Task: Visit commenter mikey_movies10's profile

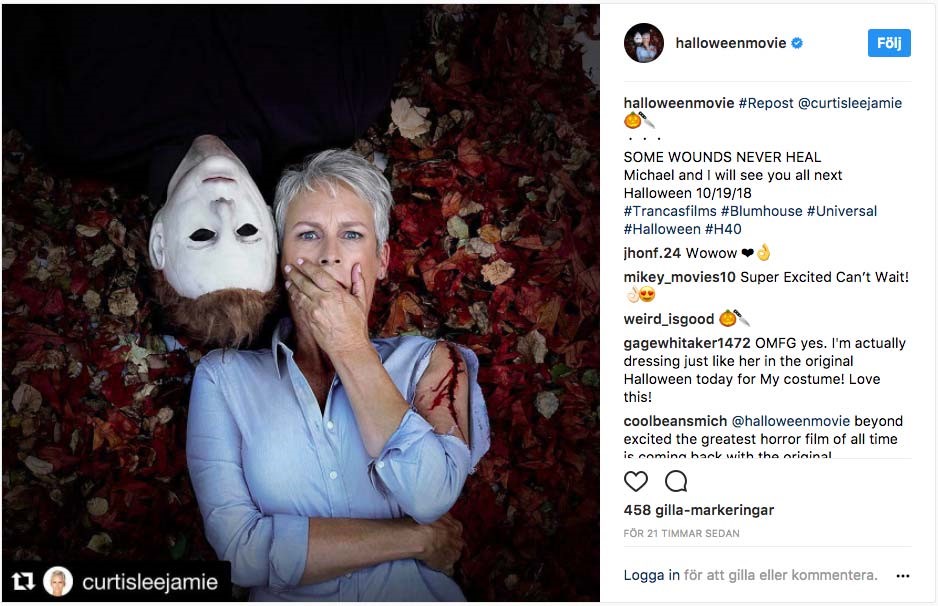Action: [679, 277]
